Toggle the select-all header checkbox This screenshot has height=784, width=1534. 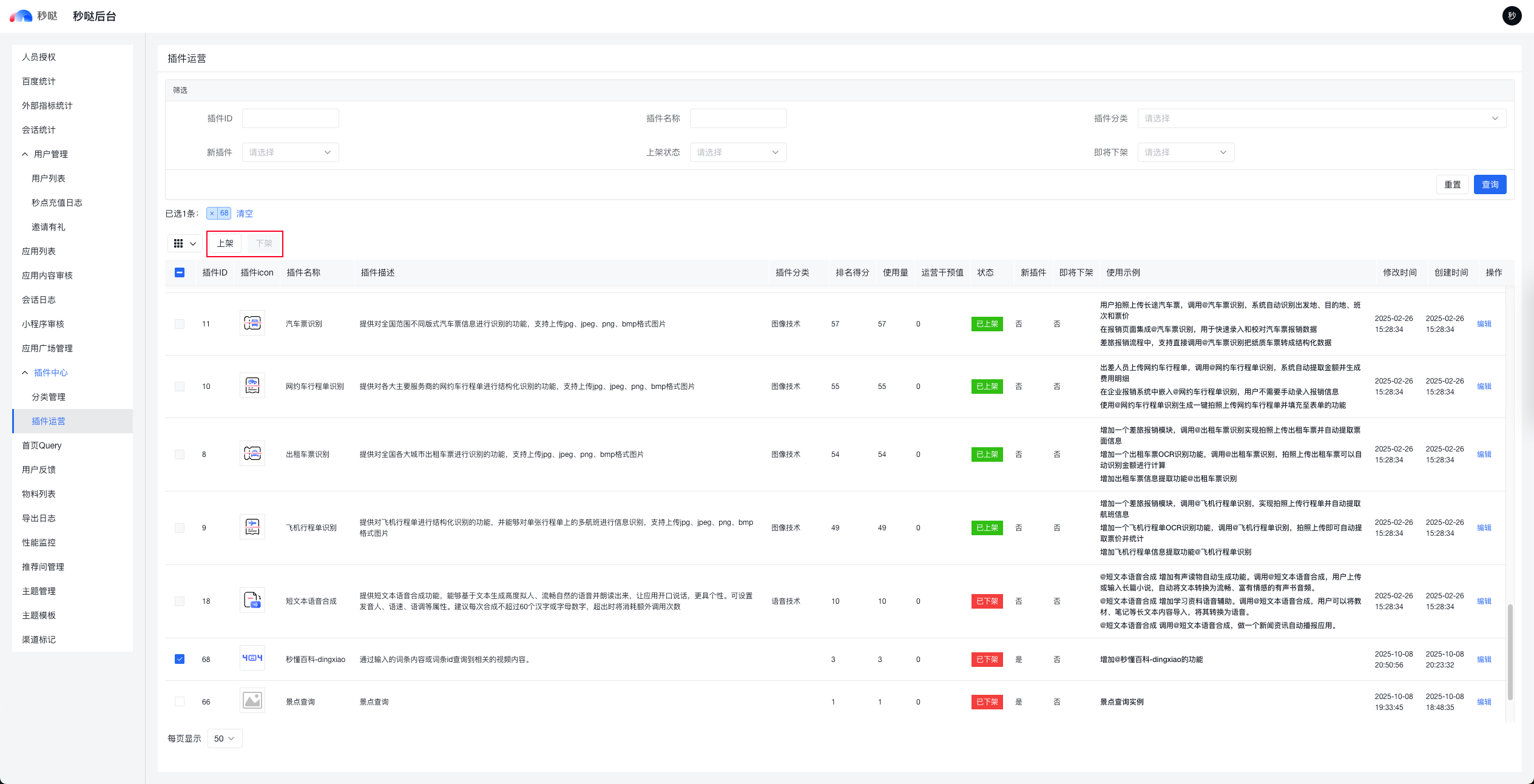click(x=180, y=272)
